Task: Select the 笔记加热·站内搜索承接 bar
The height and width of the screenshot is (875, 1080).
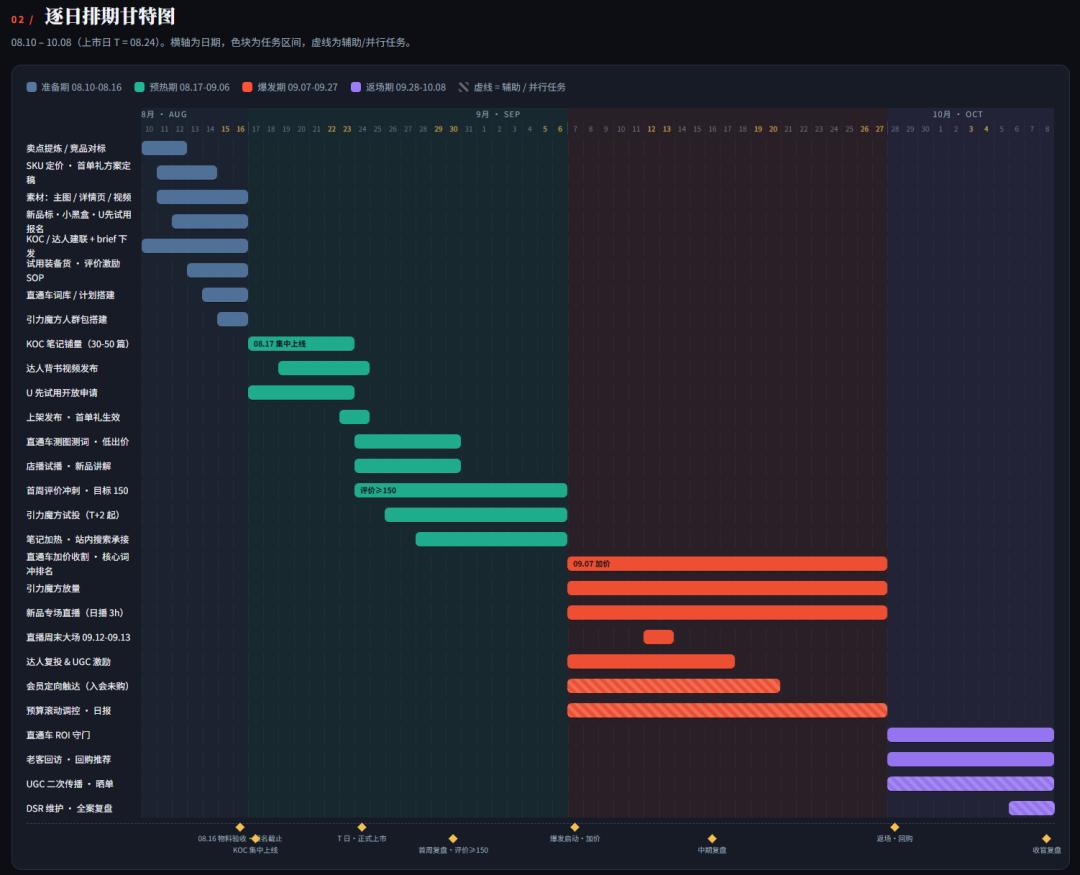Action: pos(491,539)
